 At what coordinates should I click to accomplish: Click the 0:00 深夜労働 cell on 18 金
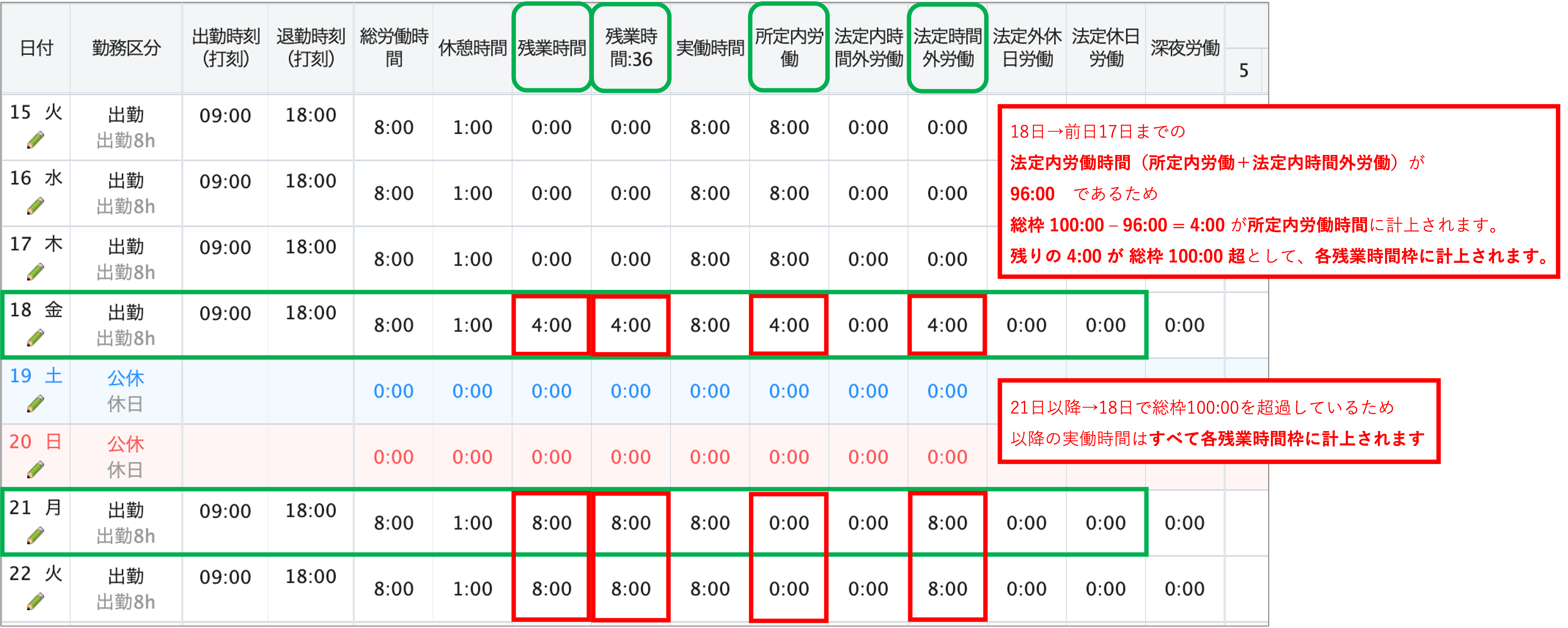(1185, 325)
